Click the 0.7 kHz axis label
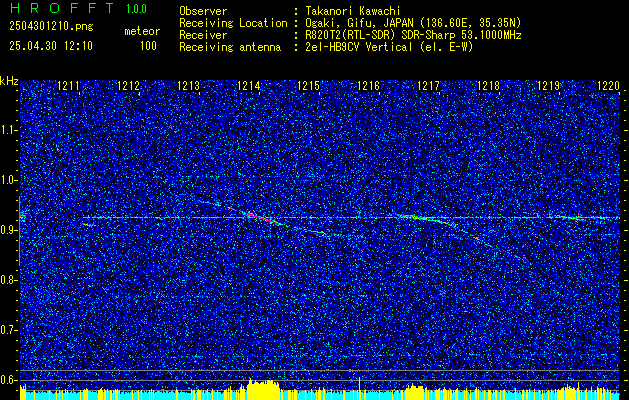The width and height of the screenshot is (629, 400). [x=8, y=330]
